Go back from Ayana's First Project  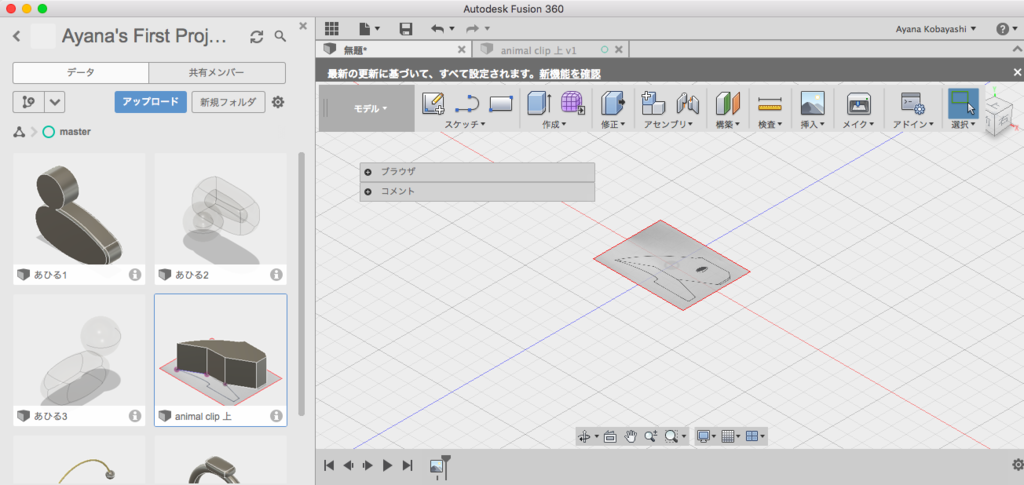[x=17, y=37]
